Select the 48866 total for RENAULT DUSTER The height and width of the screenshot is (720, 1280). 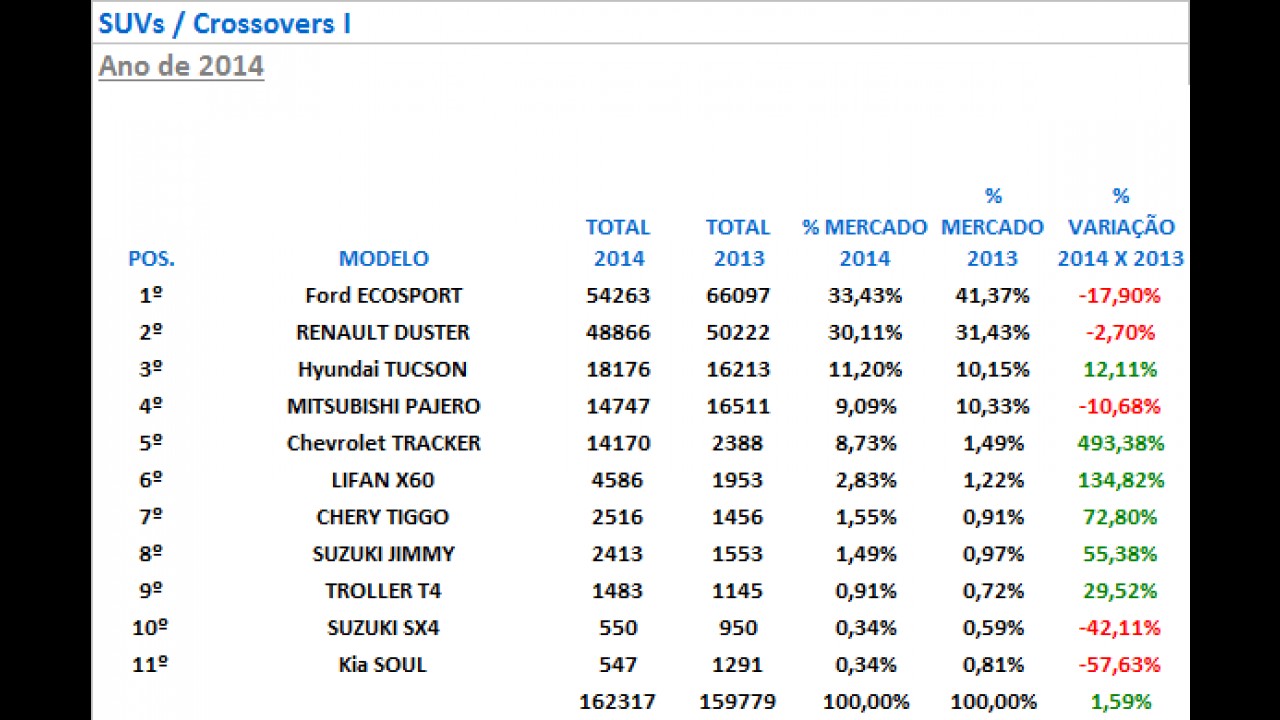coord(618,333)
